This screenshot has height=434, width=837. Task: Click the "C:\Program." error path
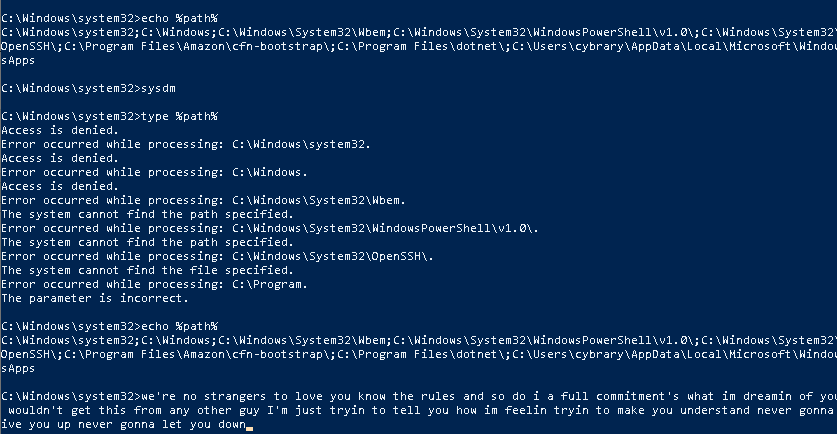click(x=270, y=285)
